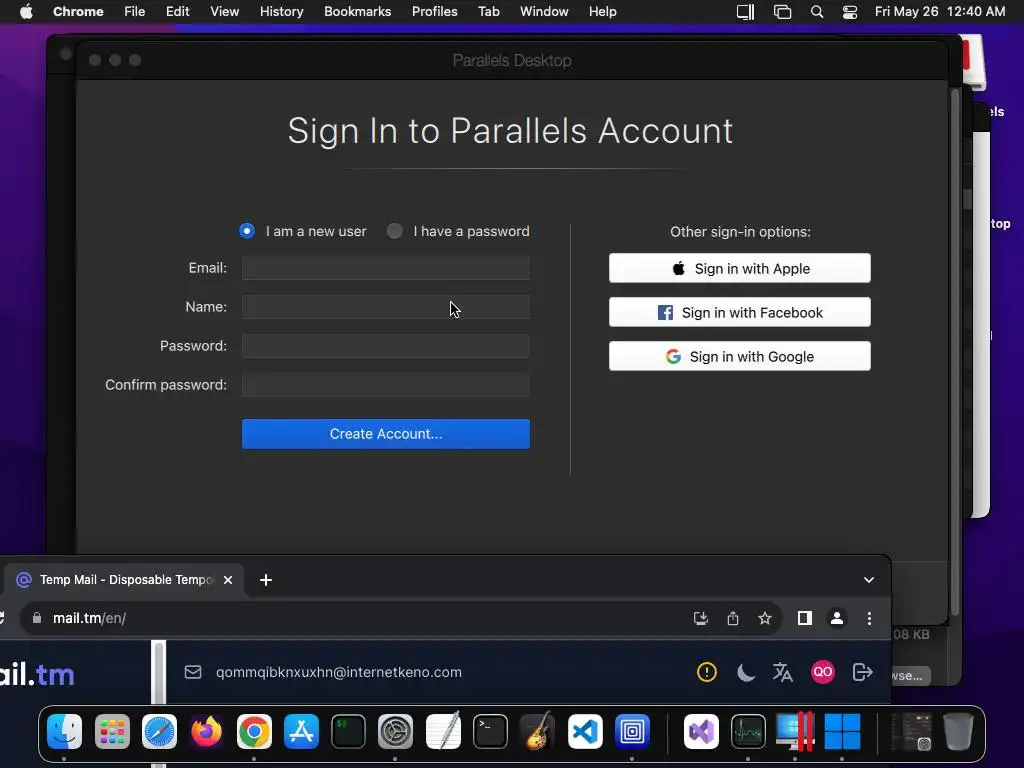Open Safari from the Dock

(x=159, y=731)
